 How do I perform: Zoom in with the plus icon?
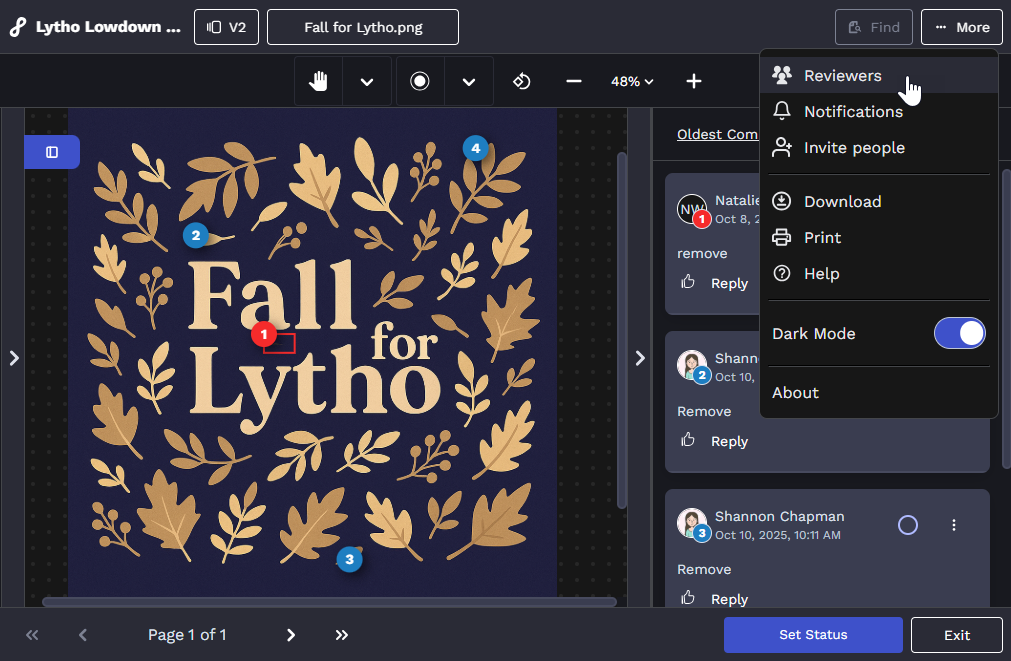tap(694, 81)
